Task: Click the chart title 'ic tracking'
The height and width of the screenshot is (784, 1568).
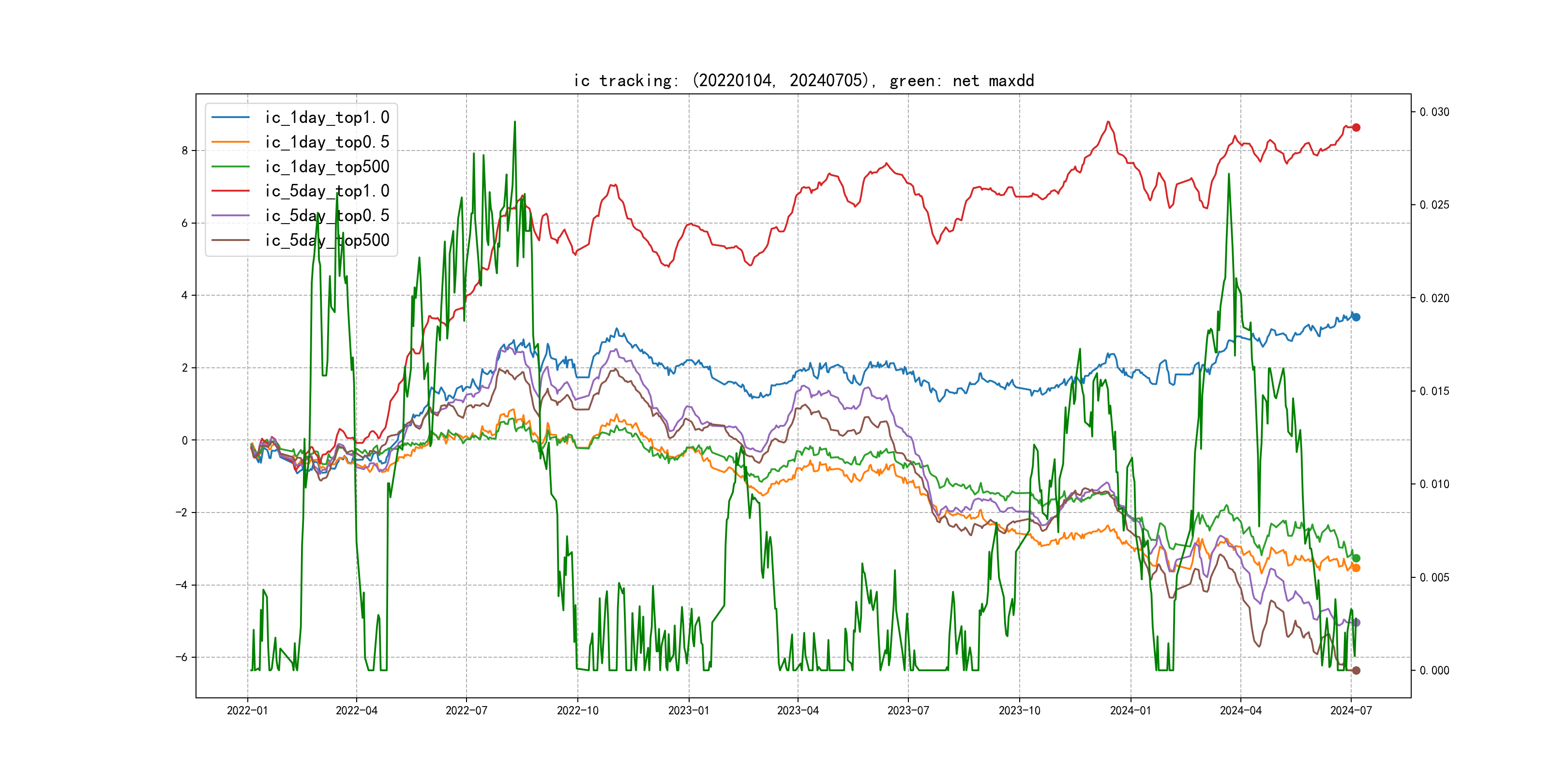Action: click(803, 80)
